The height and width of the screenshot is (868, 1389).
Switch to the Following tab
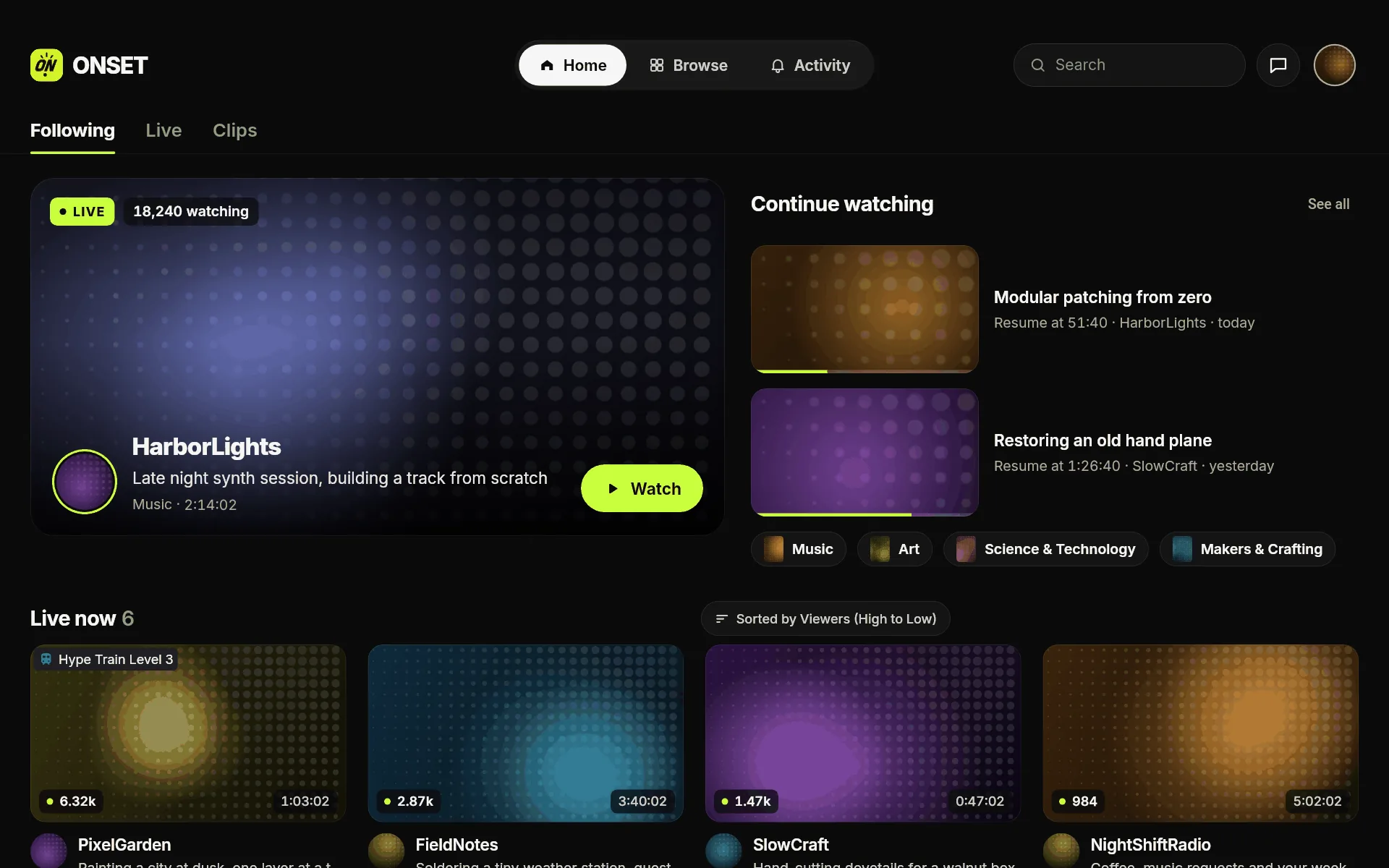tap(72, 131)
